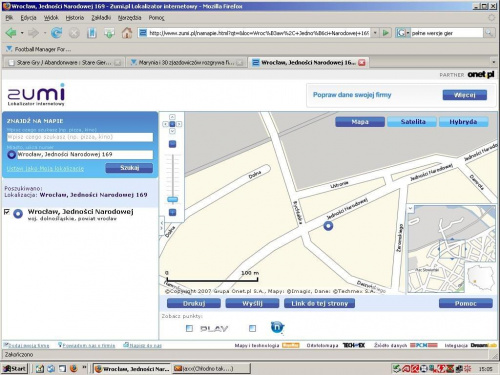The image size is (500, 375).
Task: Open the Plik menu
Action: click(9, 18)
